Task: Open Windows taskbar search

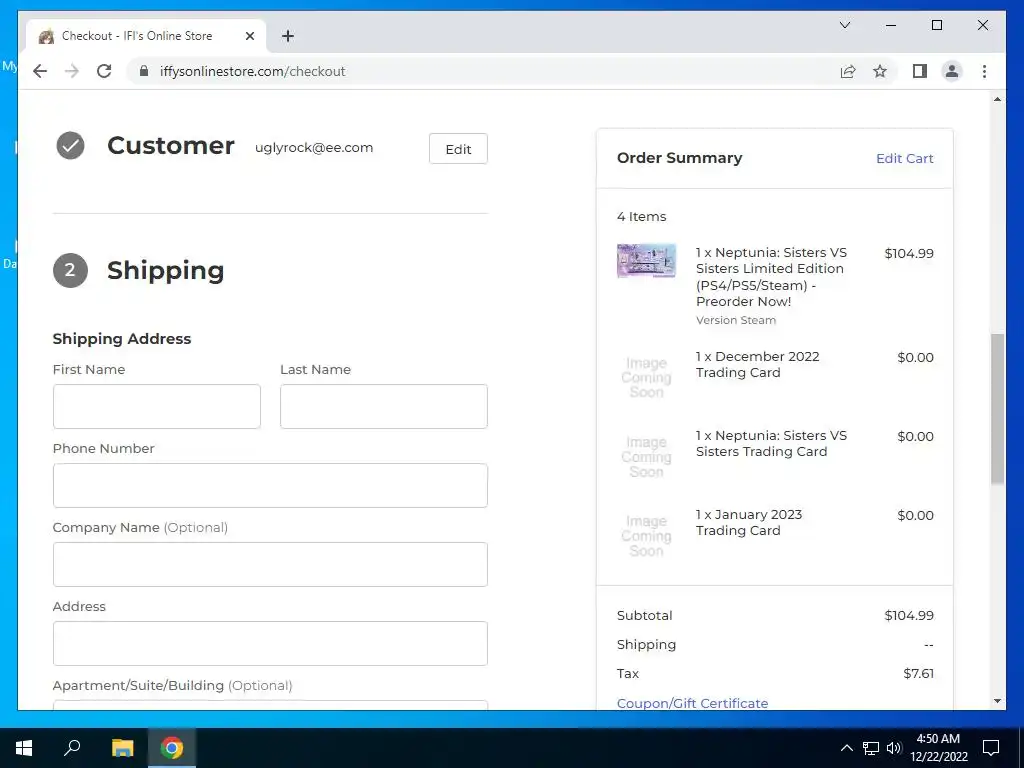Action: 72,748
